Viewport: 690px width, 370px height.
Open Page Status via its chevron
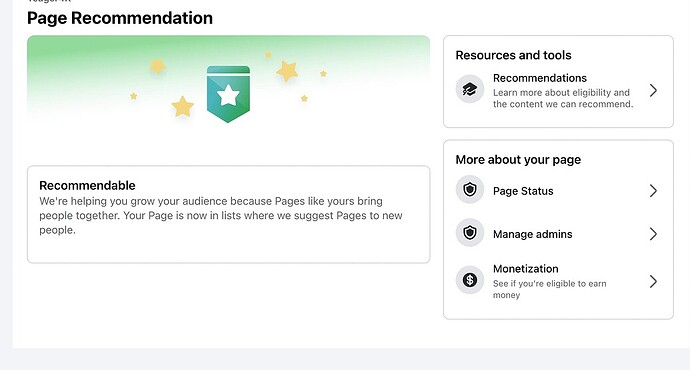[653, 190]
